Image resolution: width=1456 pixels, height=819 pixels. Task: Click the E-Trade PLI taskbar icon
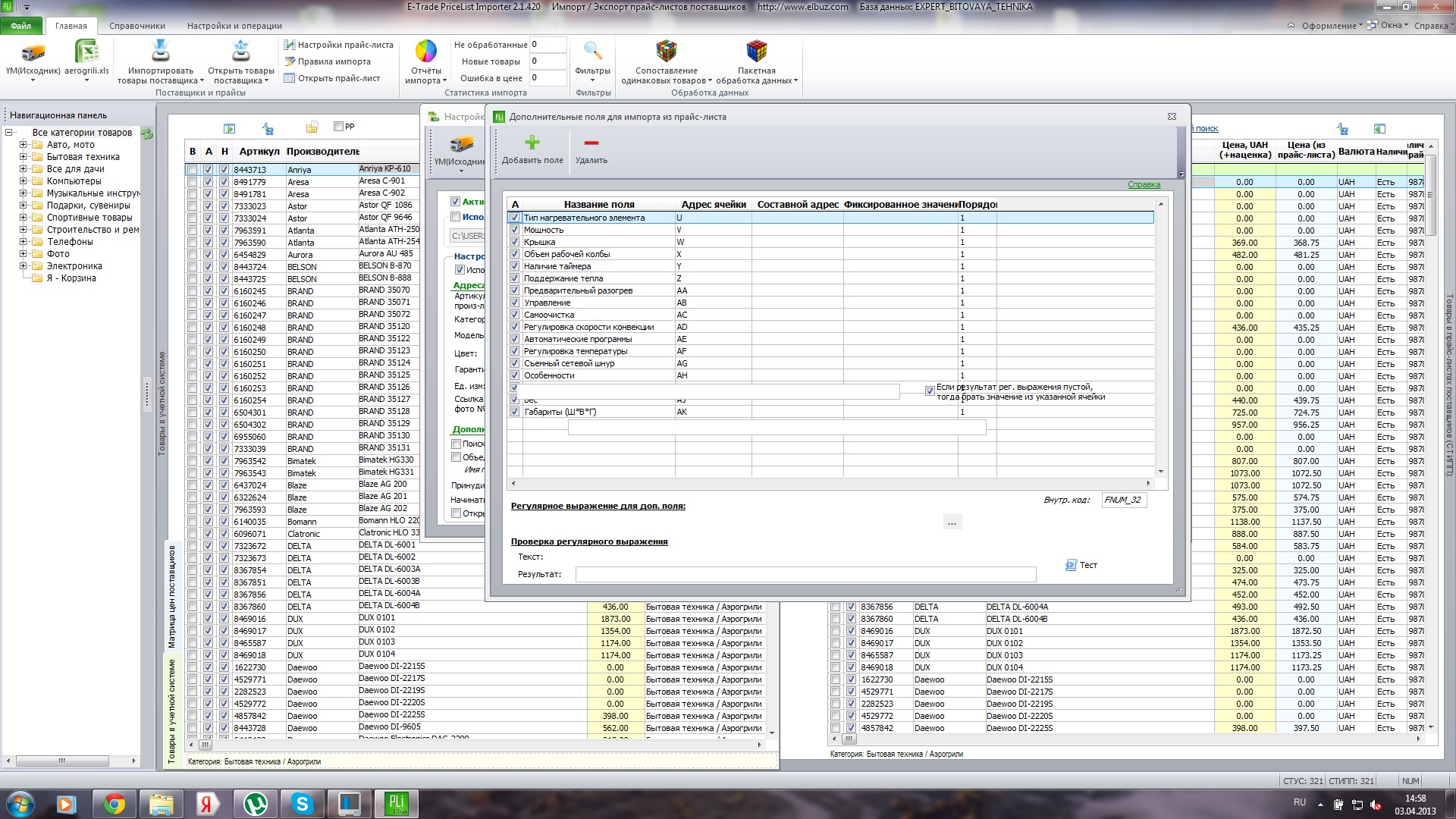[x=397, y=804]
